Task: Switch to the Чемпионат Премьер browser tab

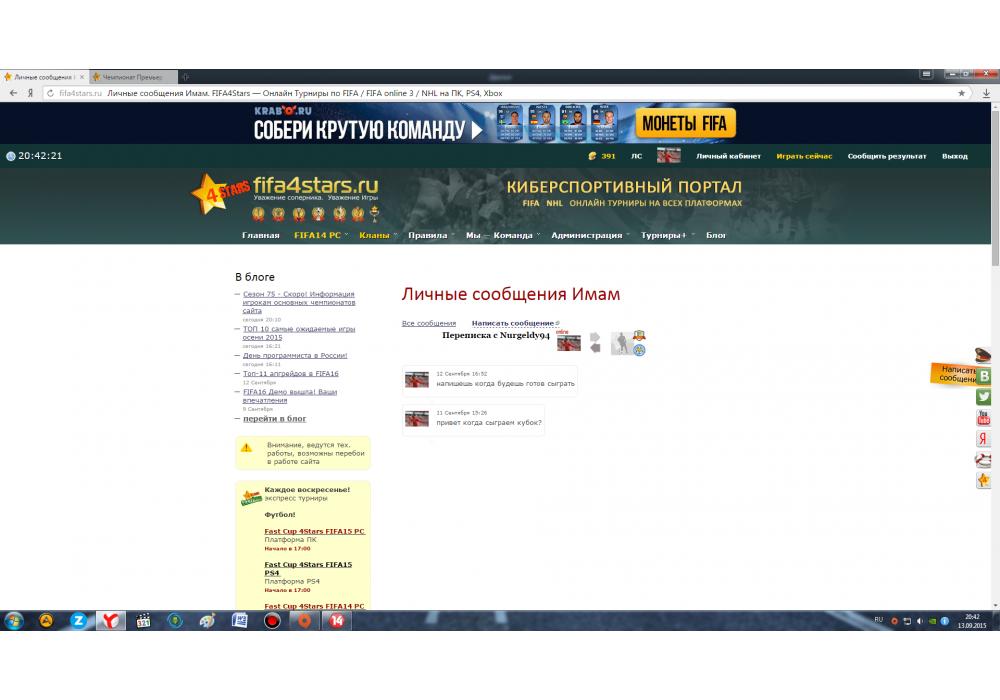Action: (132, 77)
